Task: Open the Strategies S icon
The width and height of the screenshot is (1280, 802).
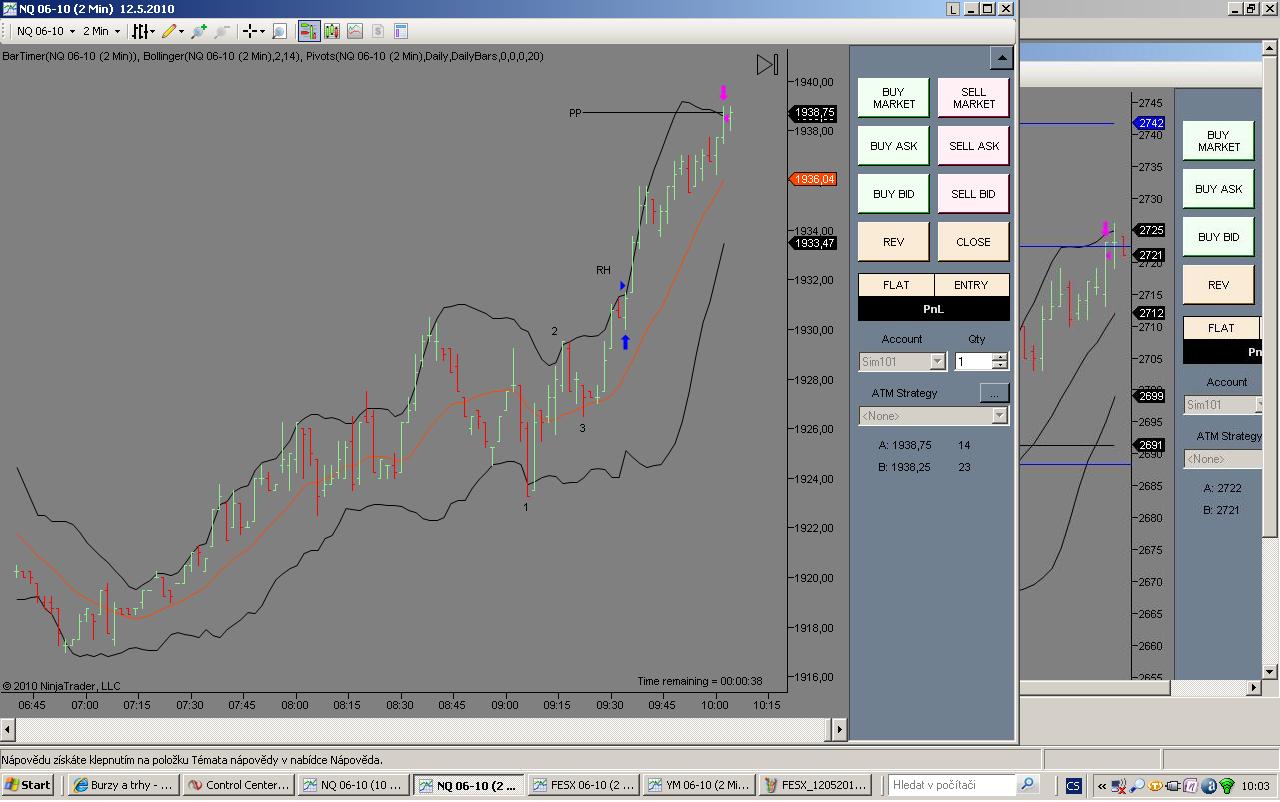Action: point(378,31)
